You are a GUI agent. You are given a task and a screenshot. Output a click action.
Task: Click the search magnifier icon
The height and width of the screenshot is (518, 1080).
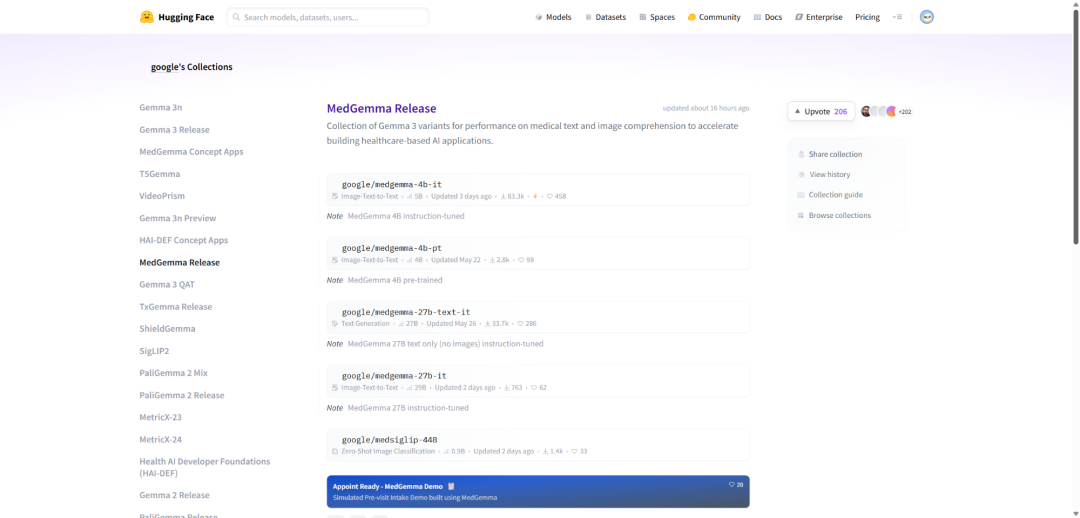pos(236,17)
